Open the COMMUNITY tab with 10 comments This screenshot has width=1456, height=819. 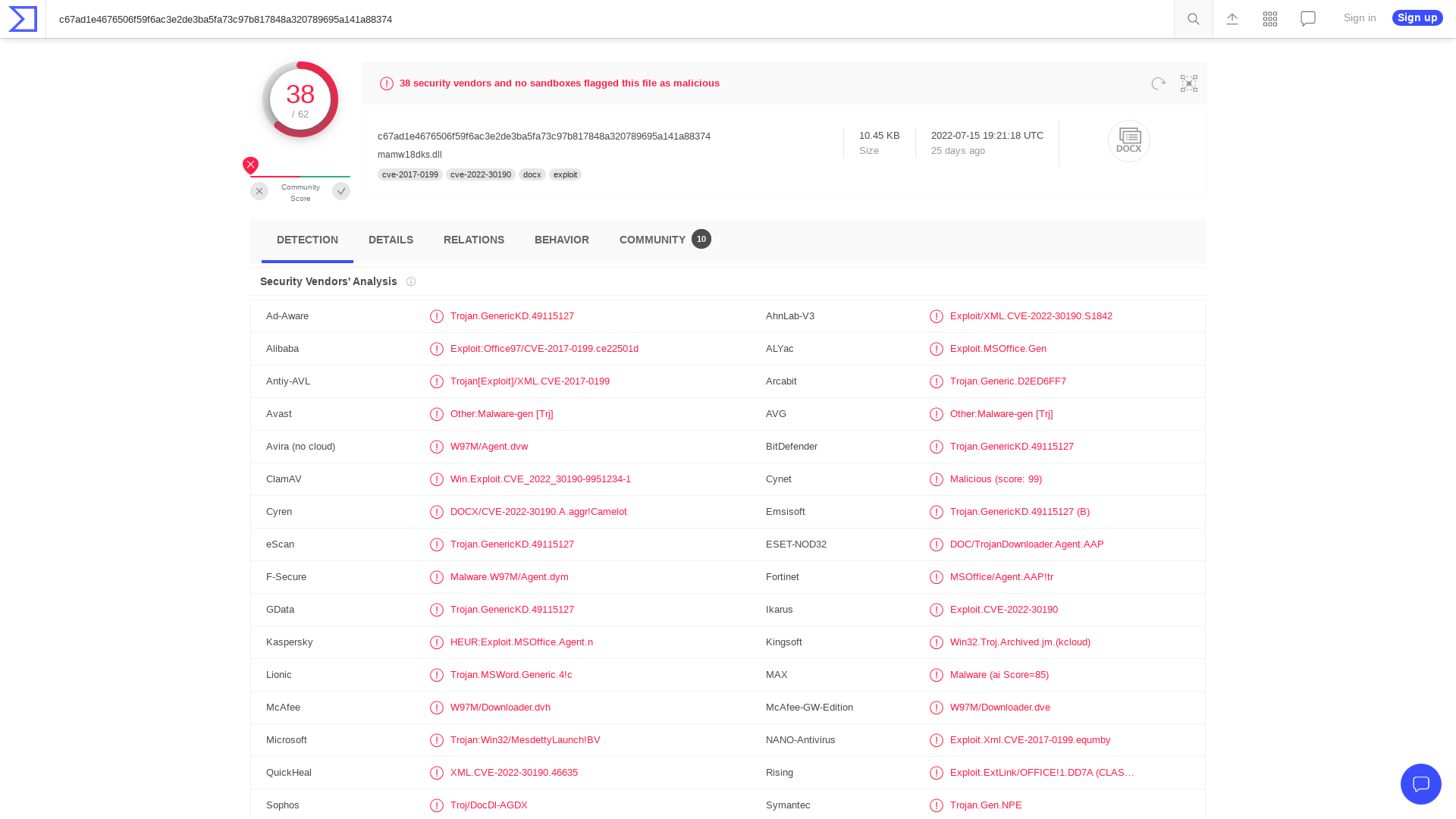652,240
